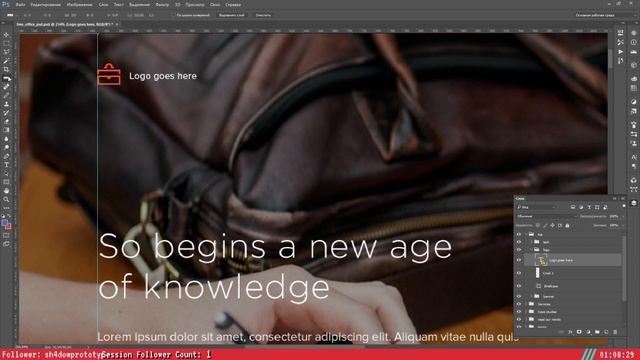
Task: Filter layers by pixel layer icon
Action: point(573,207)
